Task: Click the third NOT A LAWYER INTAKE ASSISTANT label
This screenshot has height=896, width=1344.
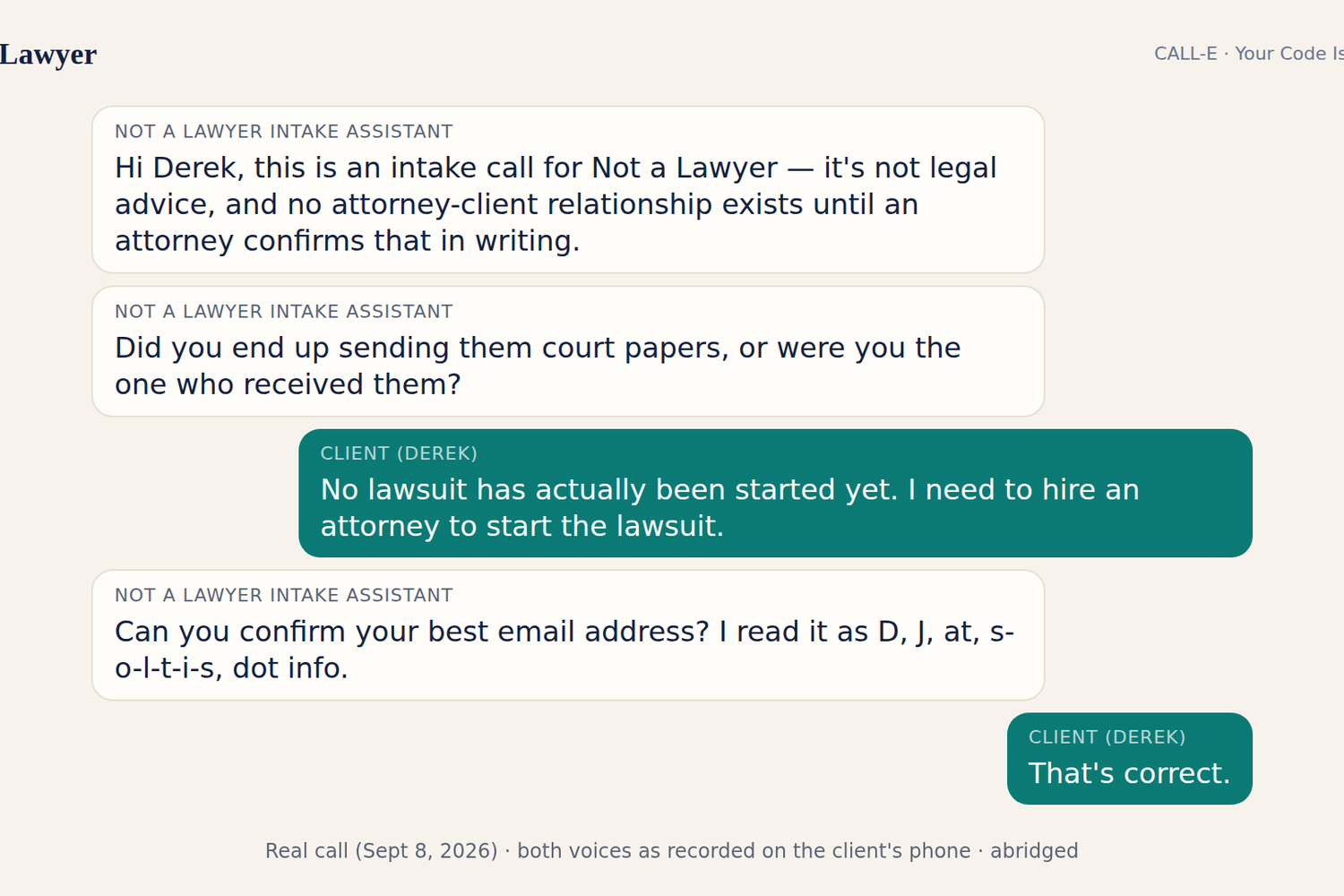Action: pyautogui.click(x=284, y=596)
